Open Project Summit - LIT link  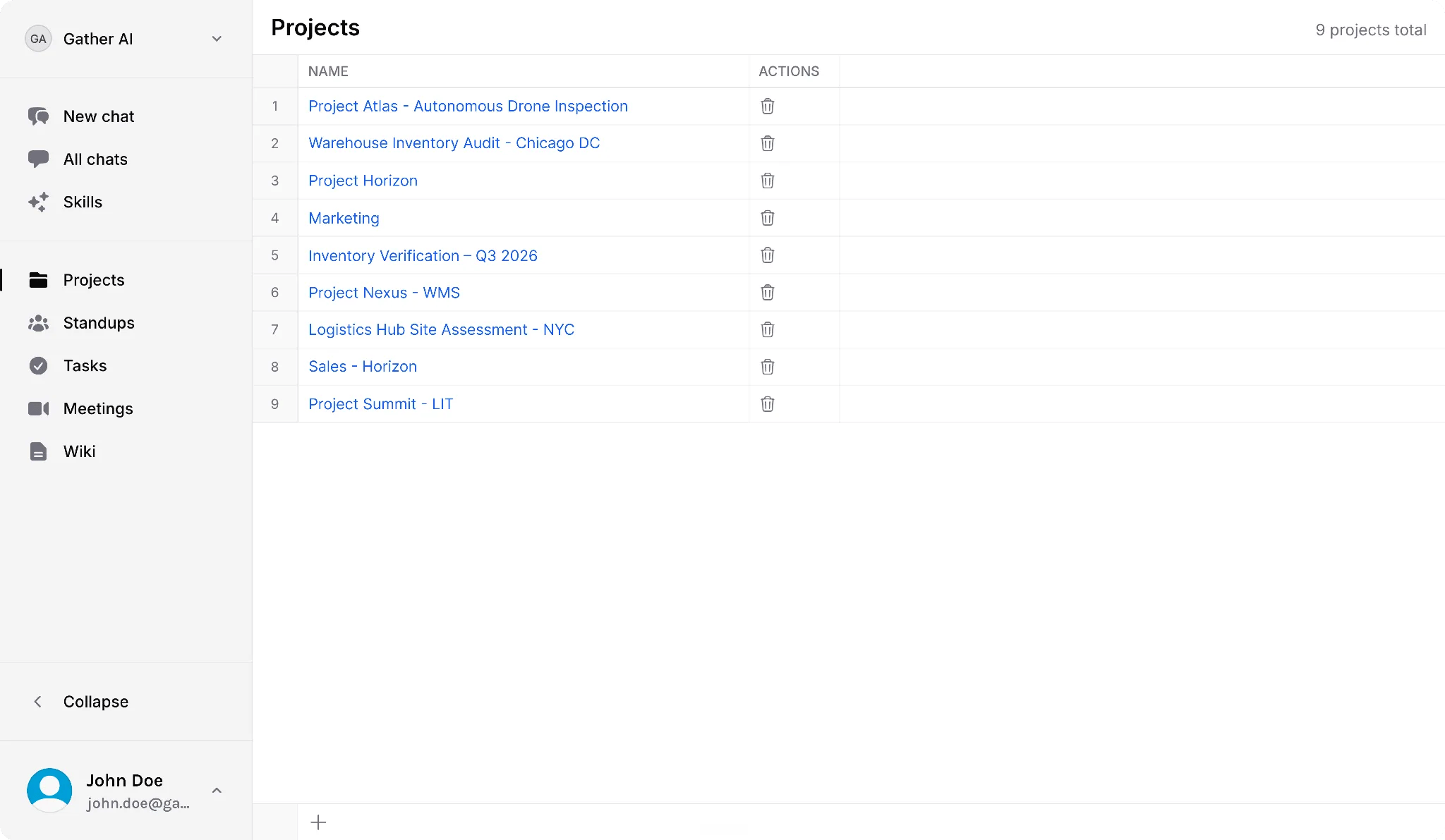[380, 404]
